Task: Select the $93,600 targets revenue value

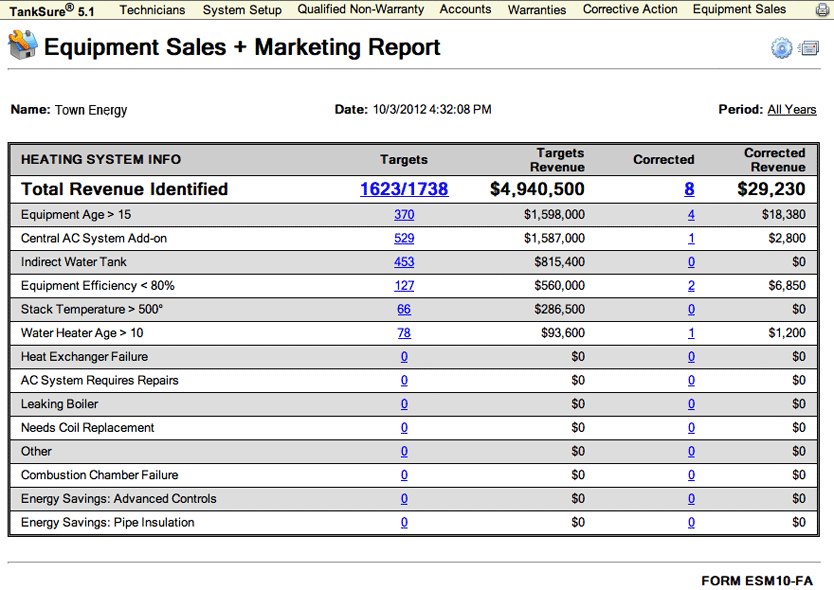Action: point(563,333)
